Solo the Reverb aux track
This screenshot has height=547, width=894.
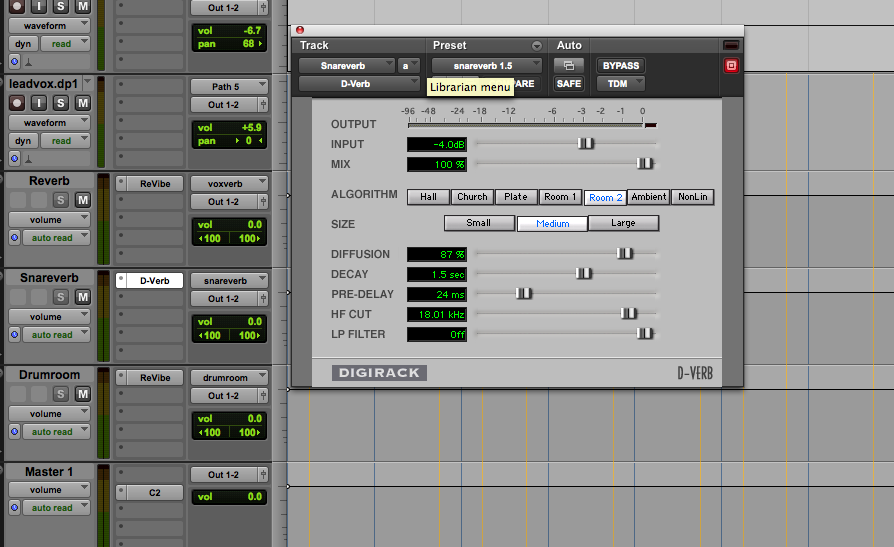(x=60, y=200)
